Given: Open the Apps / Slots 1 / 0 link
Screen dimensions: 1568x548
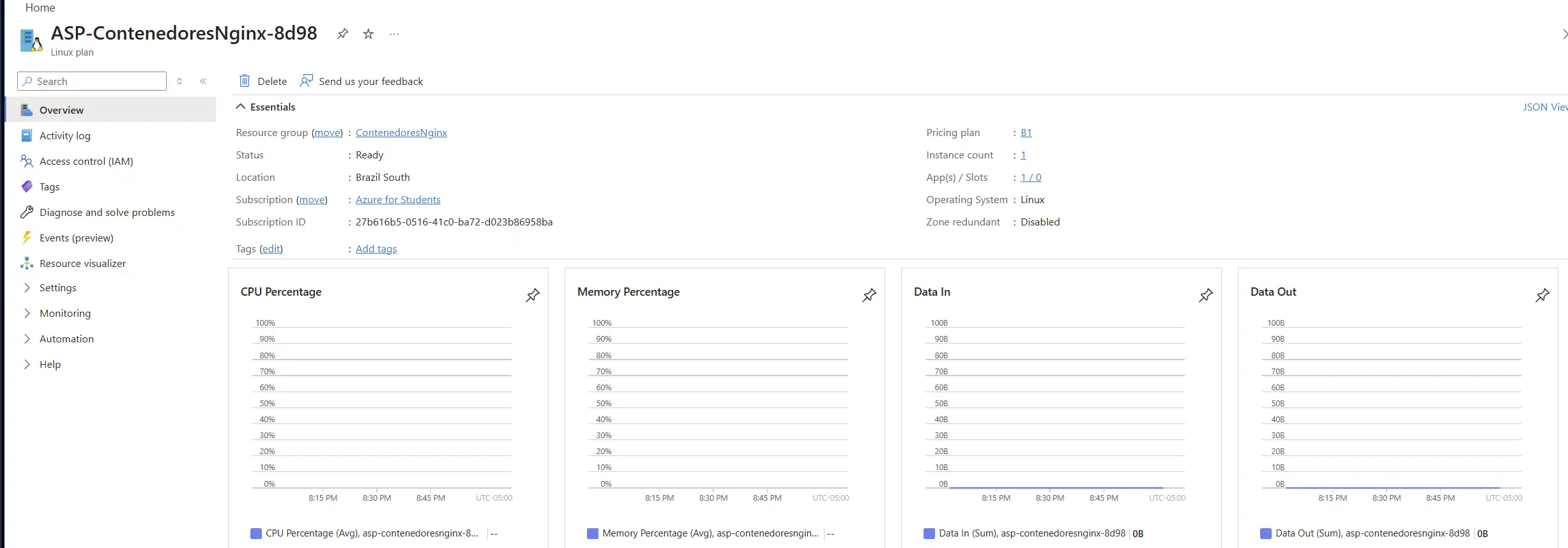Looking at the screenshot, I should point(1031,177).
